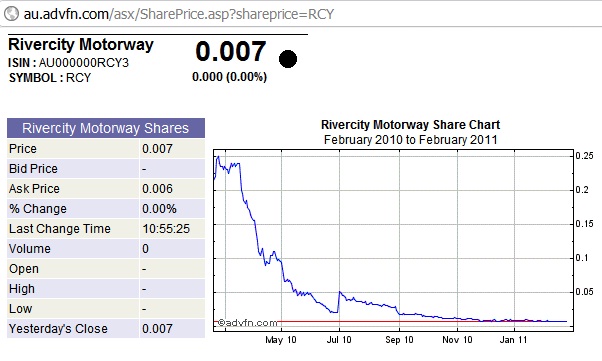This screenshot has width=602, height=361.
Task: Click the % Change value 0.00% in table
Action: (159, 209)
